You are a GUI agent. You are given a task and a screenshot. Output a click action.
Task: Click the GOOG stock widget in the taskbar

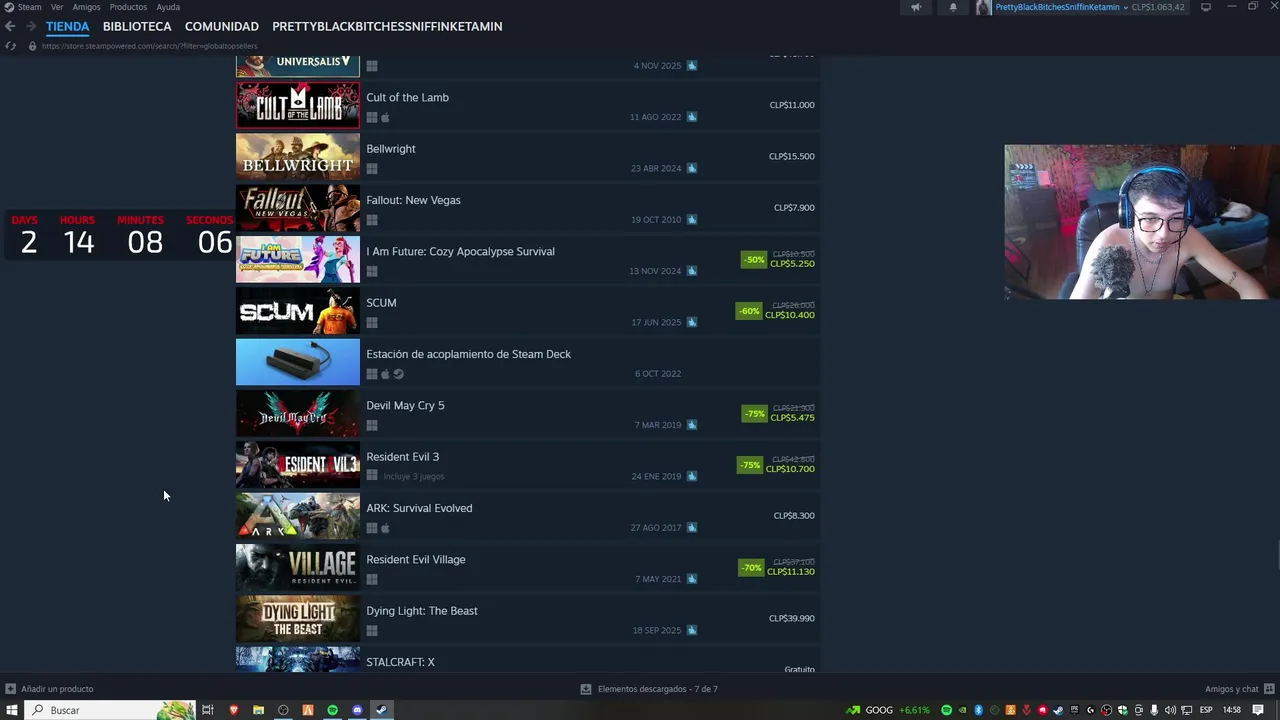tap(888, 710)
